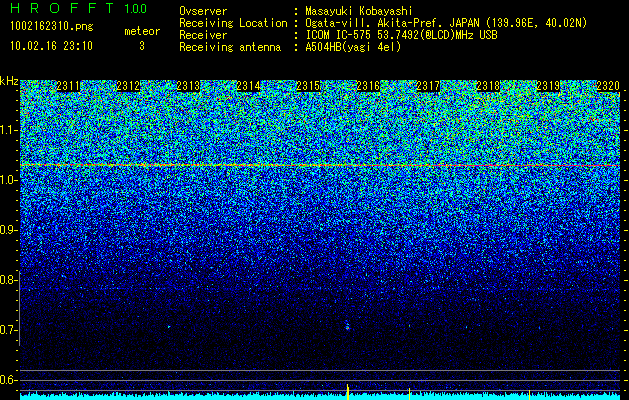
Task: Click the 2311 time label
Action: coord(68,86)
